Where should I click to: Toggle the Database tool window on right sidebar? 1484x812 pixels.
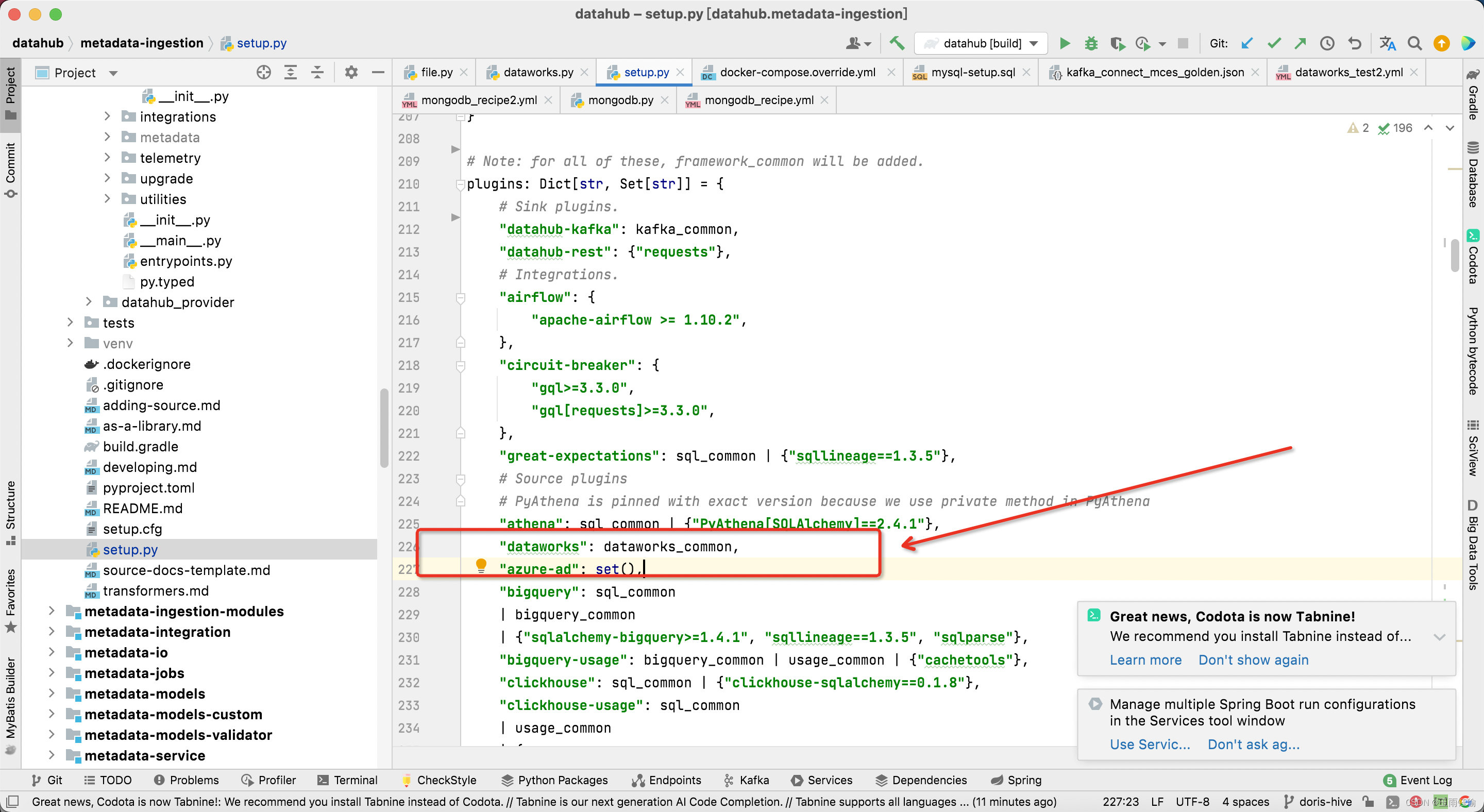[1473, 175]
